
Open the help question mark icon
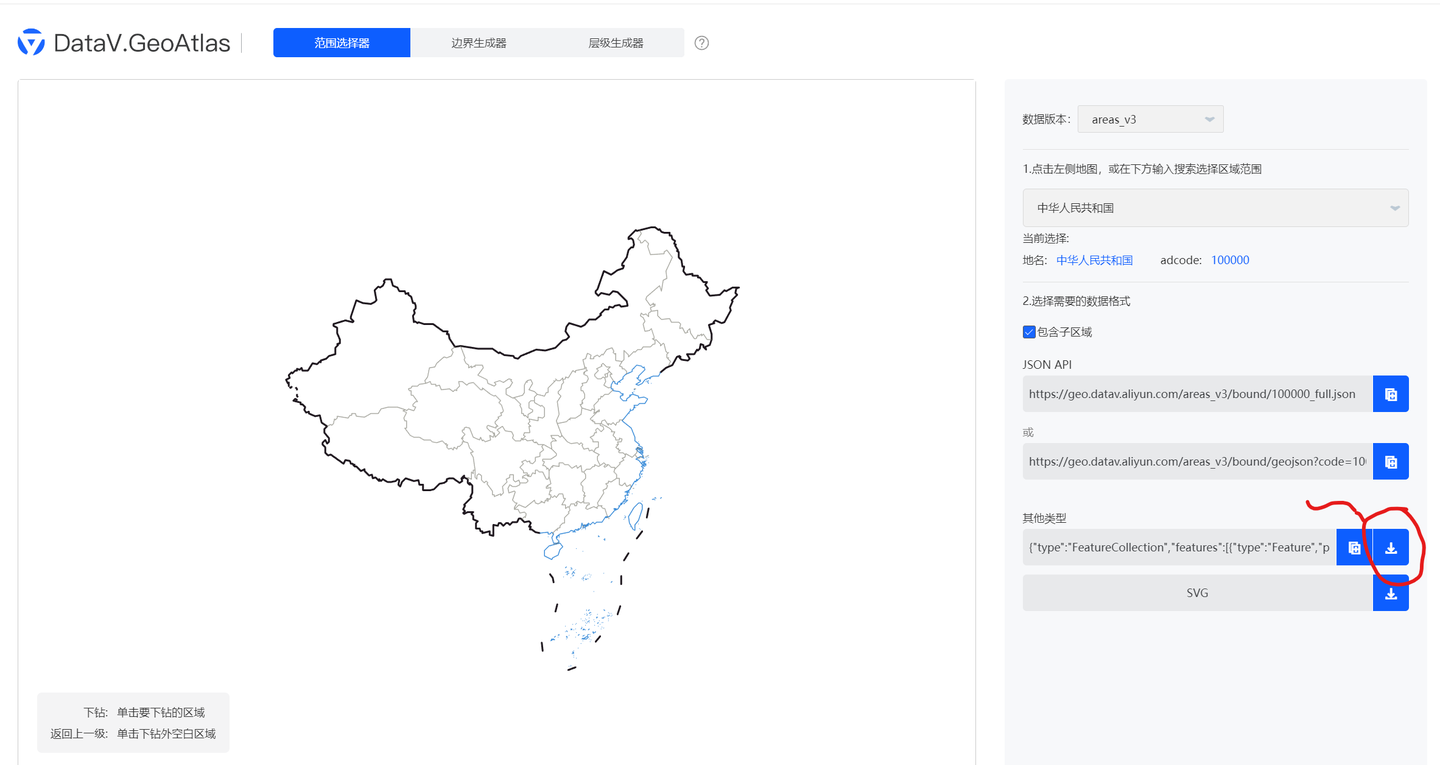pos(701,42)
